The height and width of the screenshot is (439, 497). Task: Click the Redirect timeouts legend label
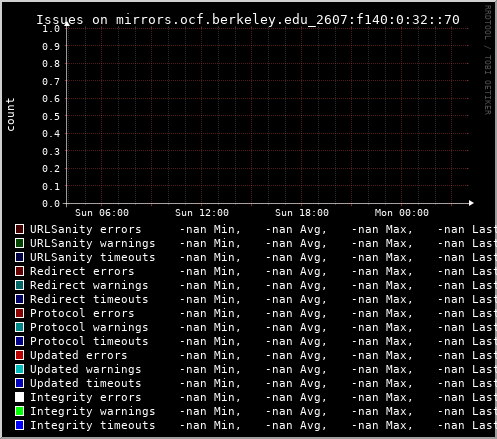tap(89, 299)
